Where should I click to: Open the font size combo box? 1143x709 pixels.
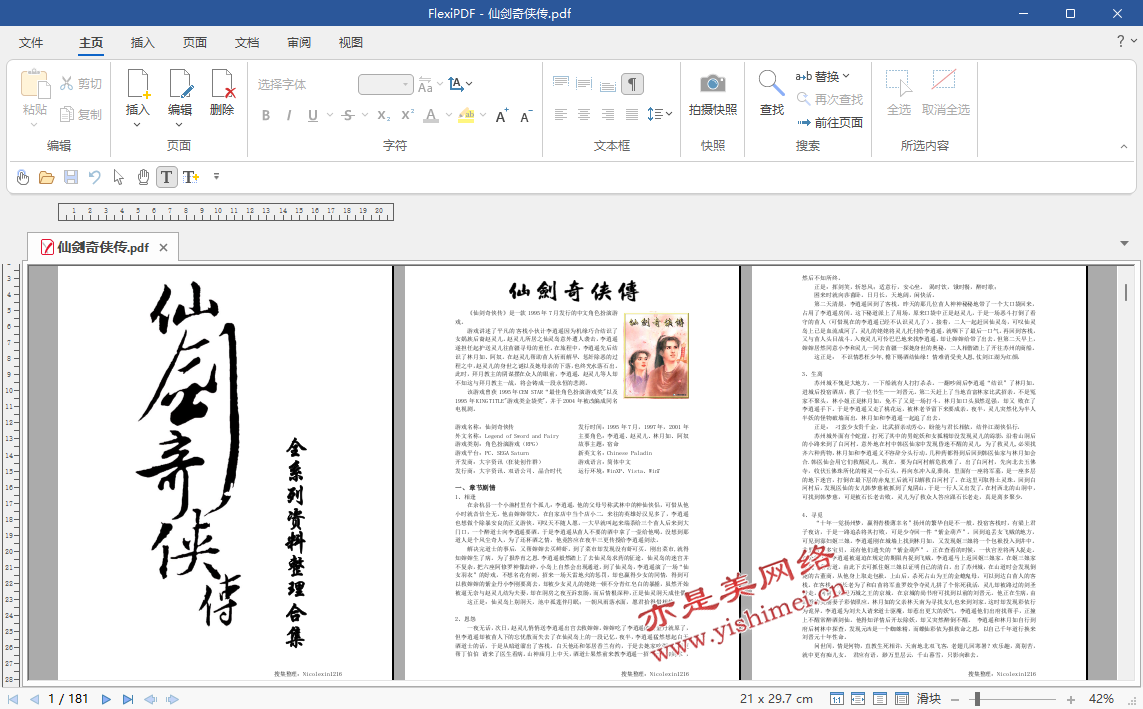pos(386,85)
